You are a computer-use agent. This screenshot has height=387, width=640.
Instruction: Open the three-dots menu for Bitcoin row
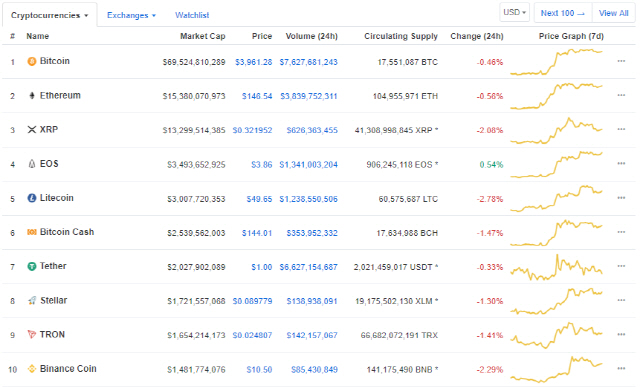pyautogui.click(x=621, y=61)
